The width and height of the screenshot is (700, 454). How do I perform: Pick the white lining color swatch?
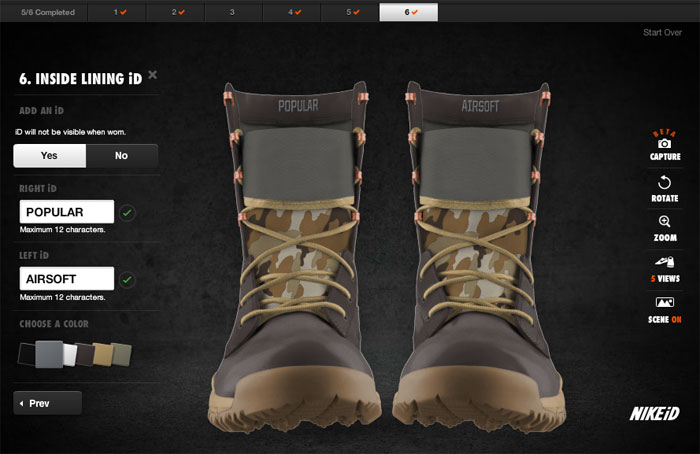tap(69, 353)
